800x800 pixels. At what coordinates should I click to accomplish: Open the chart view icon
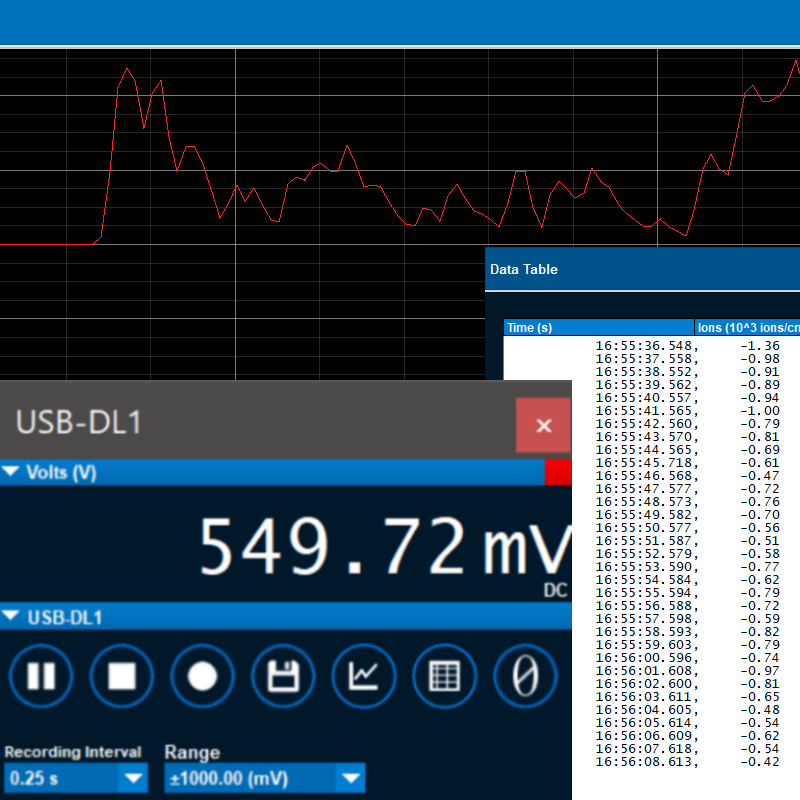pyautogui.click(x=363, y=677)
